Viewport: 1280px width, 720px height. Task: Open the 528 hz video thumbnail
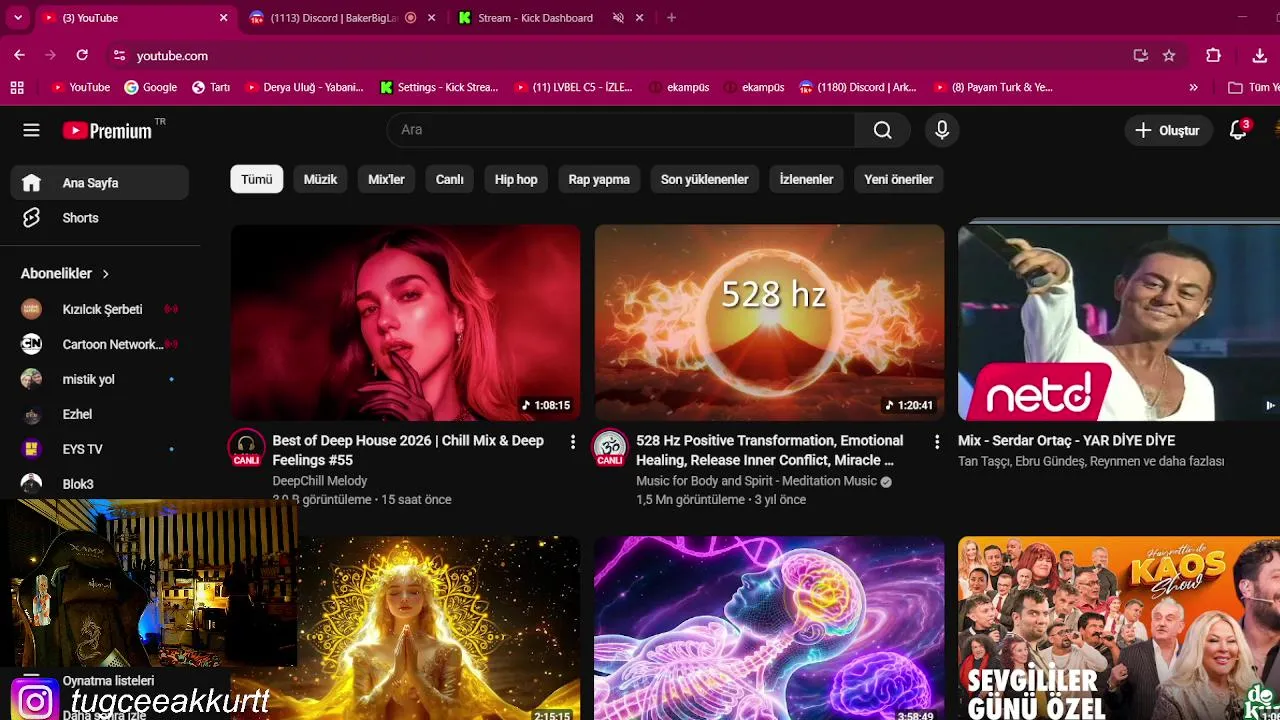point(769,322)
